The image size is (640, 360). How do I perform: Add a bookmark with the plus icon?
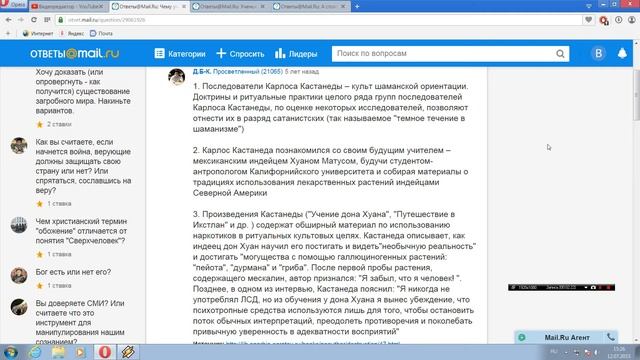coord(8,33)
